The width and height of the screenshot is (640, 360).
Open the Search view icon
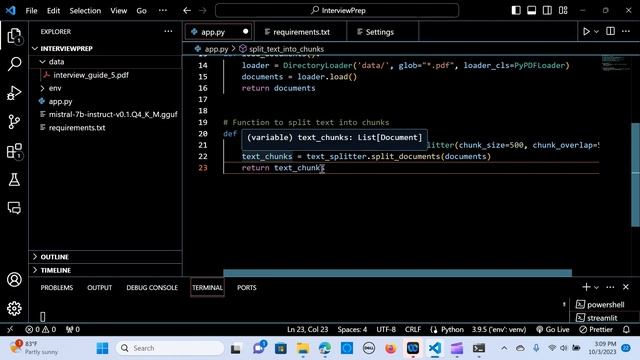pyautogui.click(x=14, y=64)
